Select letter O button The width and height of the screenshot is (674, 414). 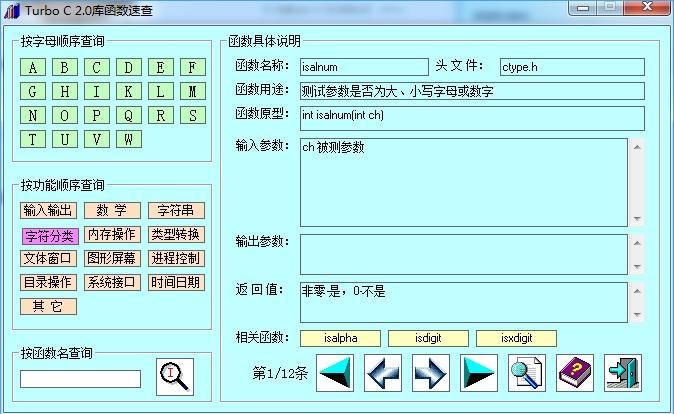click(64, 115)
